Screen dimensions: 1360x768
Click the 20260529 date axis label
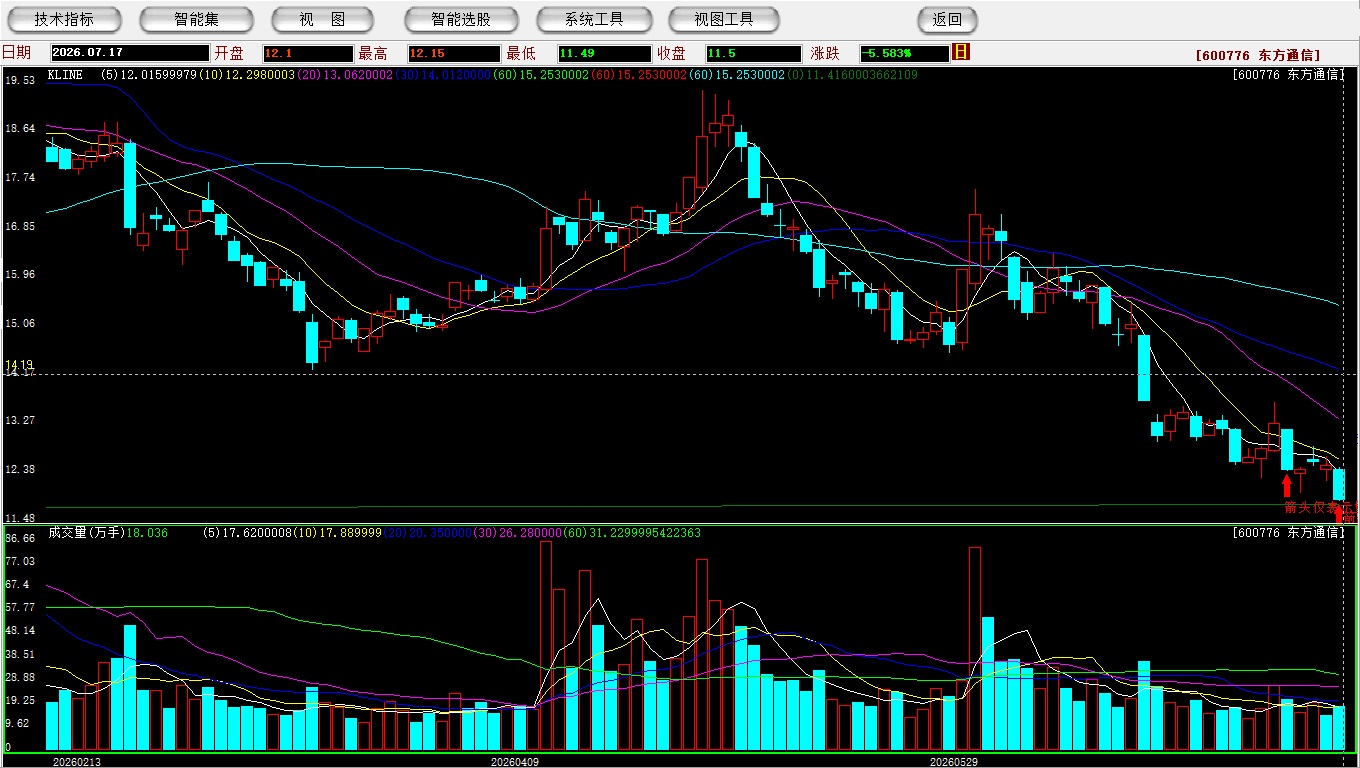pyautogui.click(x=954, y=761)
